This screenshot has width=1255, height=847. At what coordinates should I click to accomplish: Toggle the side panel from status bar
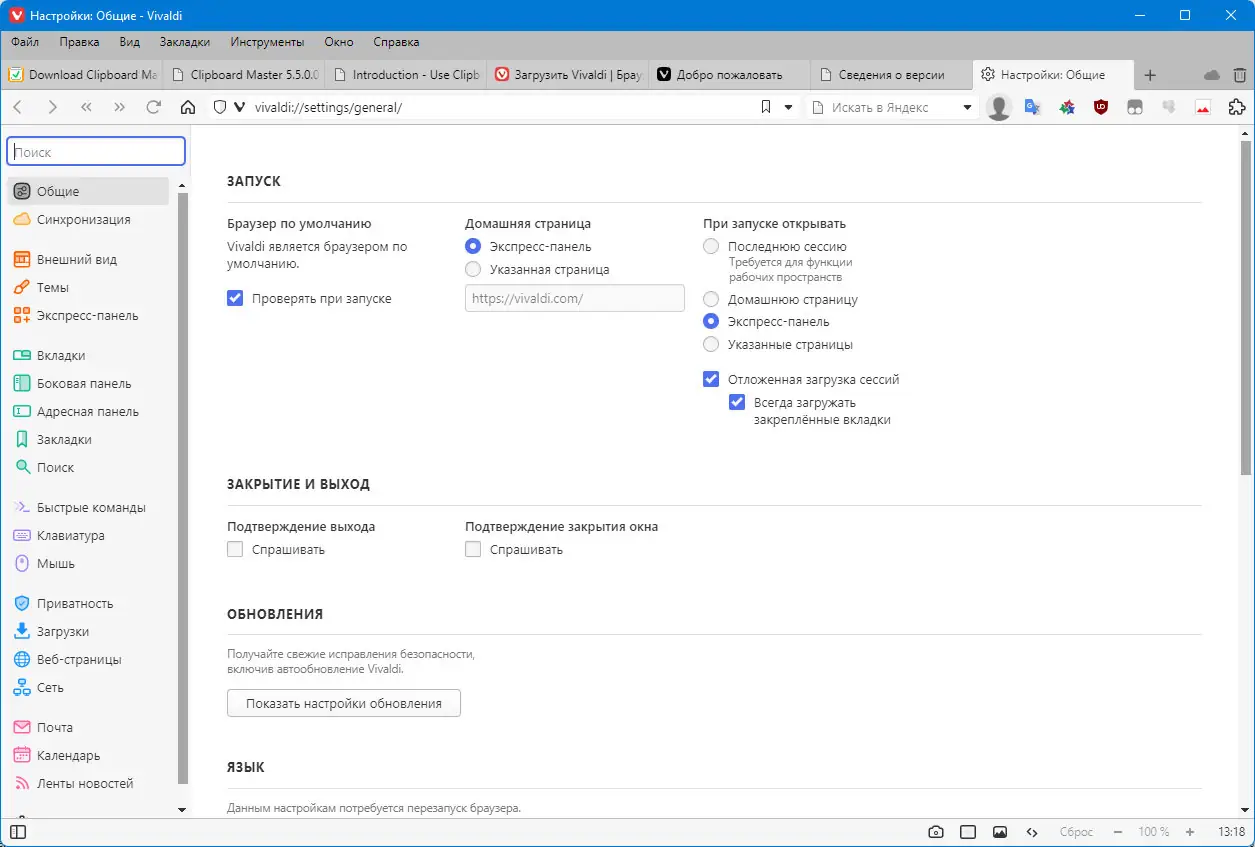click(17, 832)
